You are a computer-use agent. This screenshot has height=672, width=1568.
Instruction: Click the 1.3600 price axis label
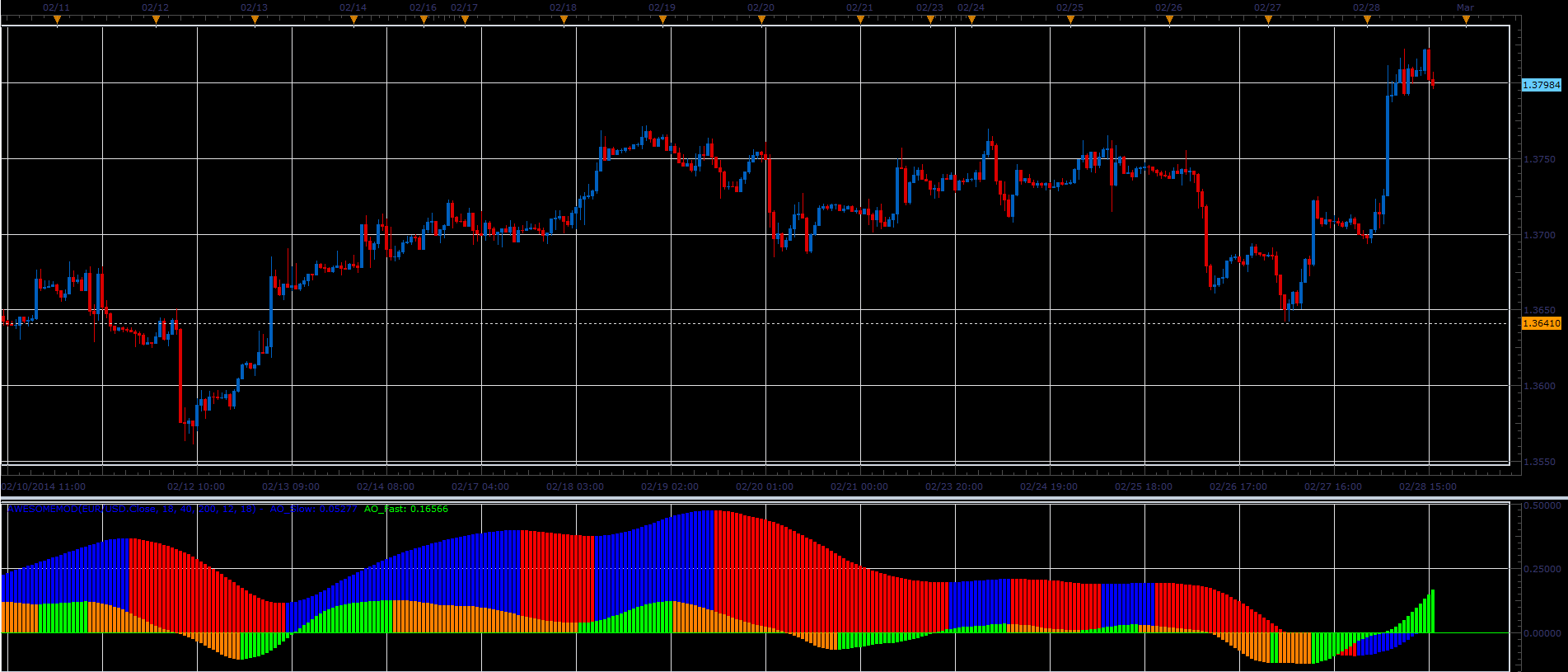1539,386
